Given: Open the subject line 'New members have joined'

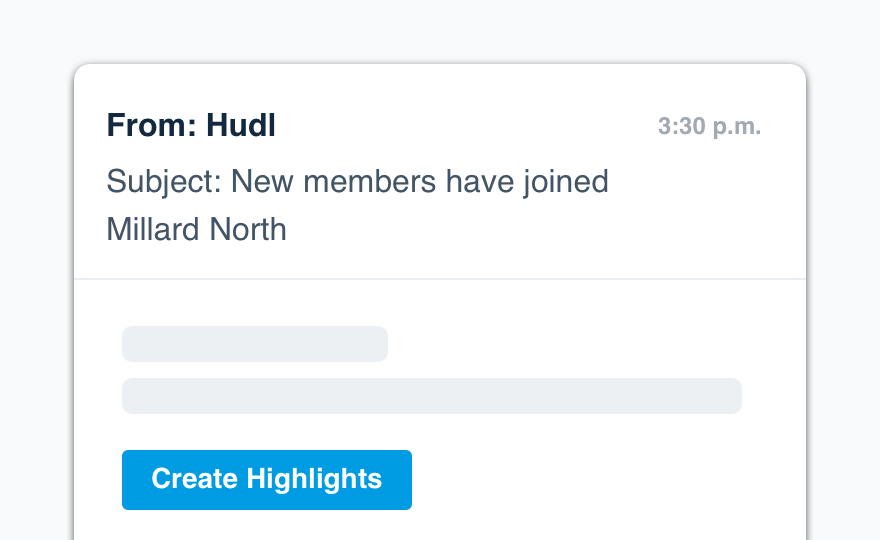Looking at the screenshot, I should coord(357,182).
